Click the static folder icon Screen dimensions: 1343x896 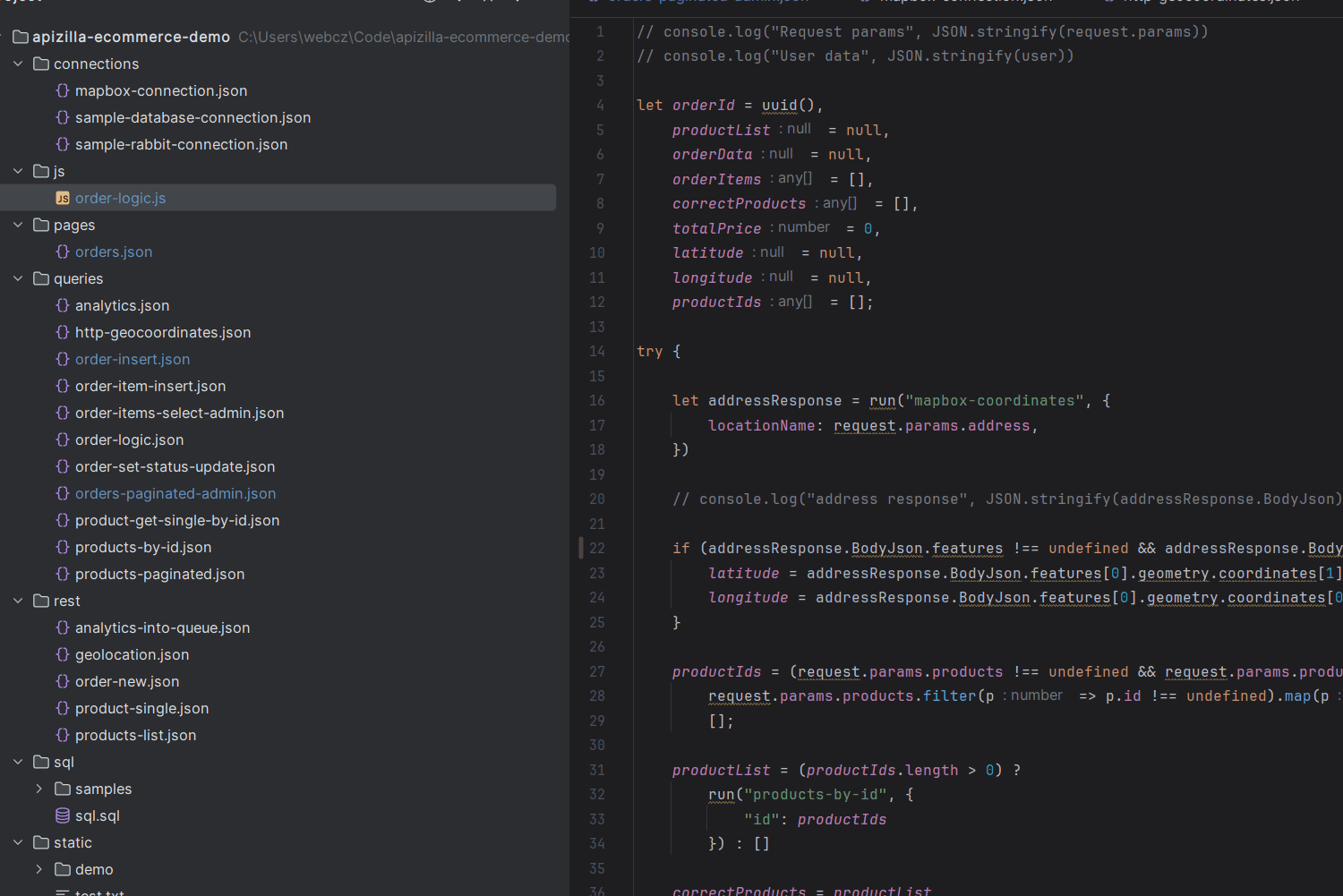[41, 842]
